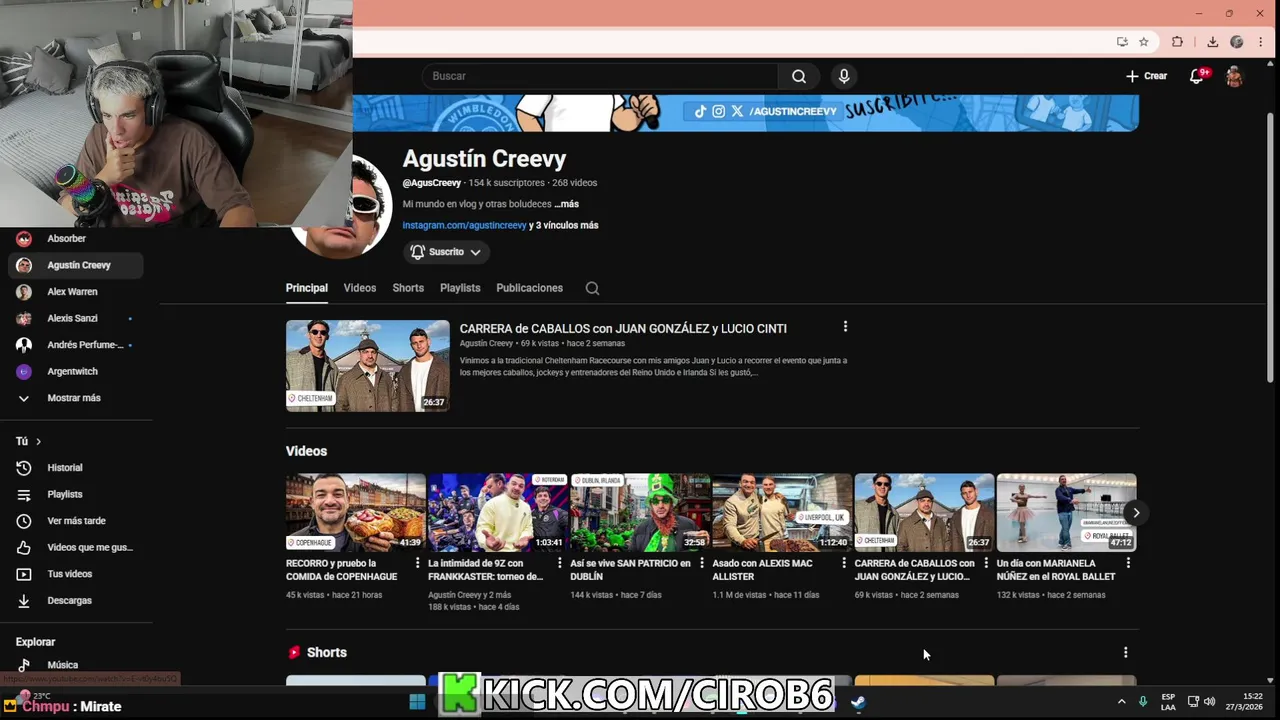Switch to the Shorts tab
Image resolution: width=1280 pixels, height=720 pixels.
point(408,288)
